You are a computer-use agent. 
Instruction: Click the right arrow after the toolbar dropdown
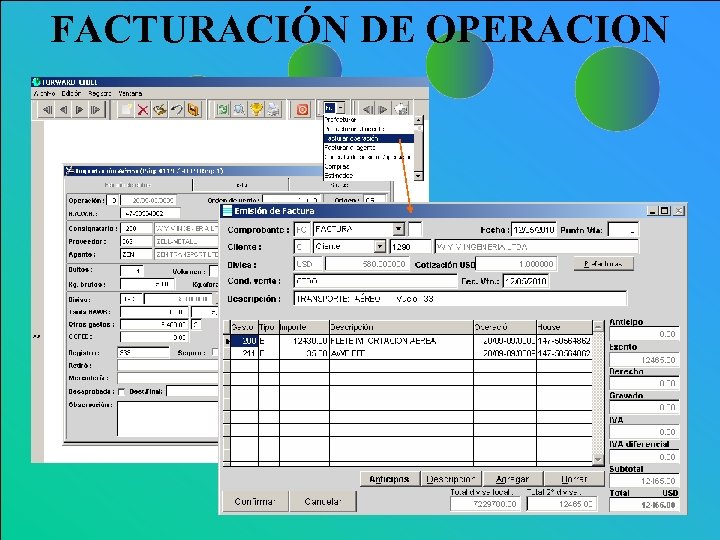pos(383,109)
